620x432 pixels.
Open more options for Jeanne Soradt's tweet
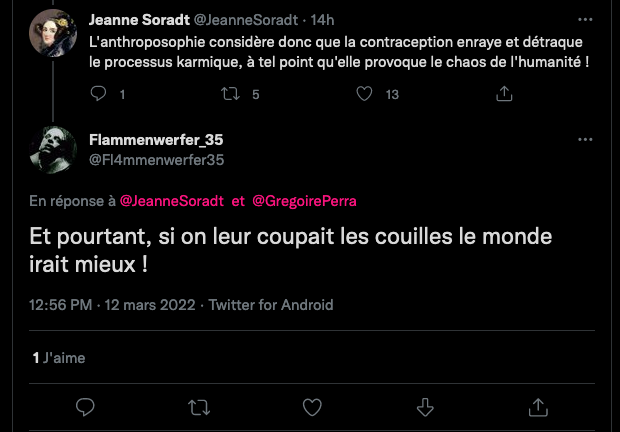point(584,19)
